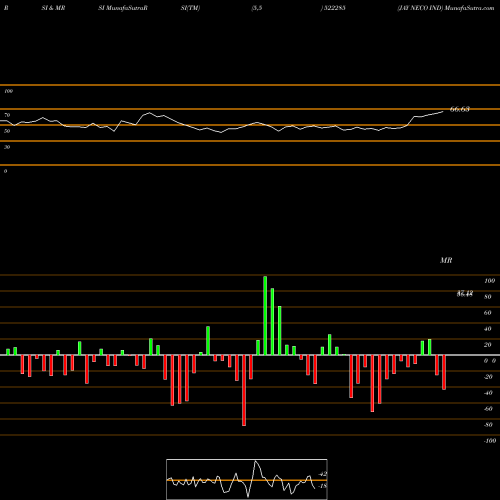Click the 322283 code in header
This screenshot has width=500, height=500.
[x=334, y=8]
